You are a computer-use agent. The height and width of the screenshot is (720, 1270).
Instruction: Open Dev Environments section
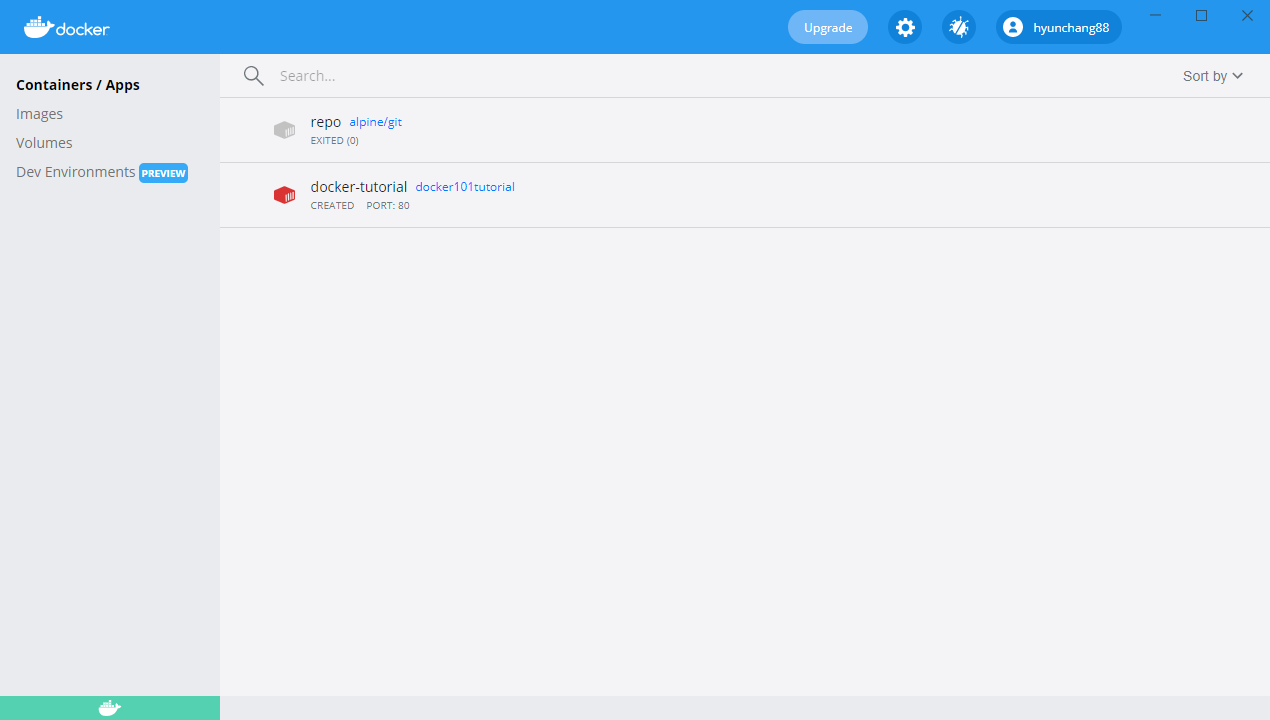[76, 172]
